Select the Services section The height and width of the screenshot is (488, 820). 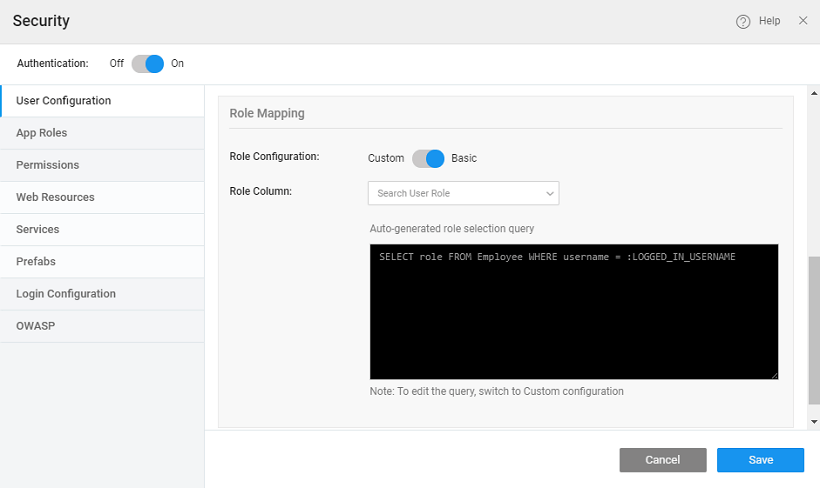(38, 229)
